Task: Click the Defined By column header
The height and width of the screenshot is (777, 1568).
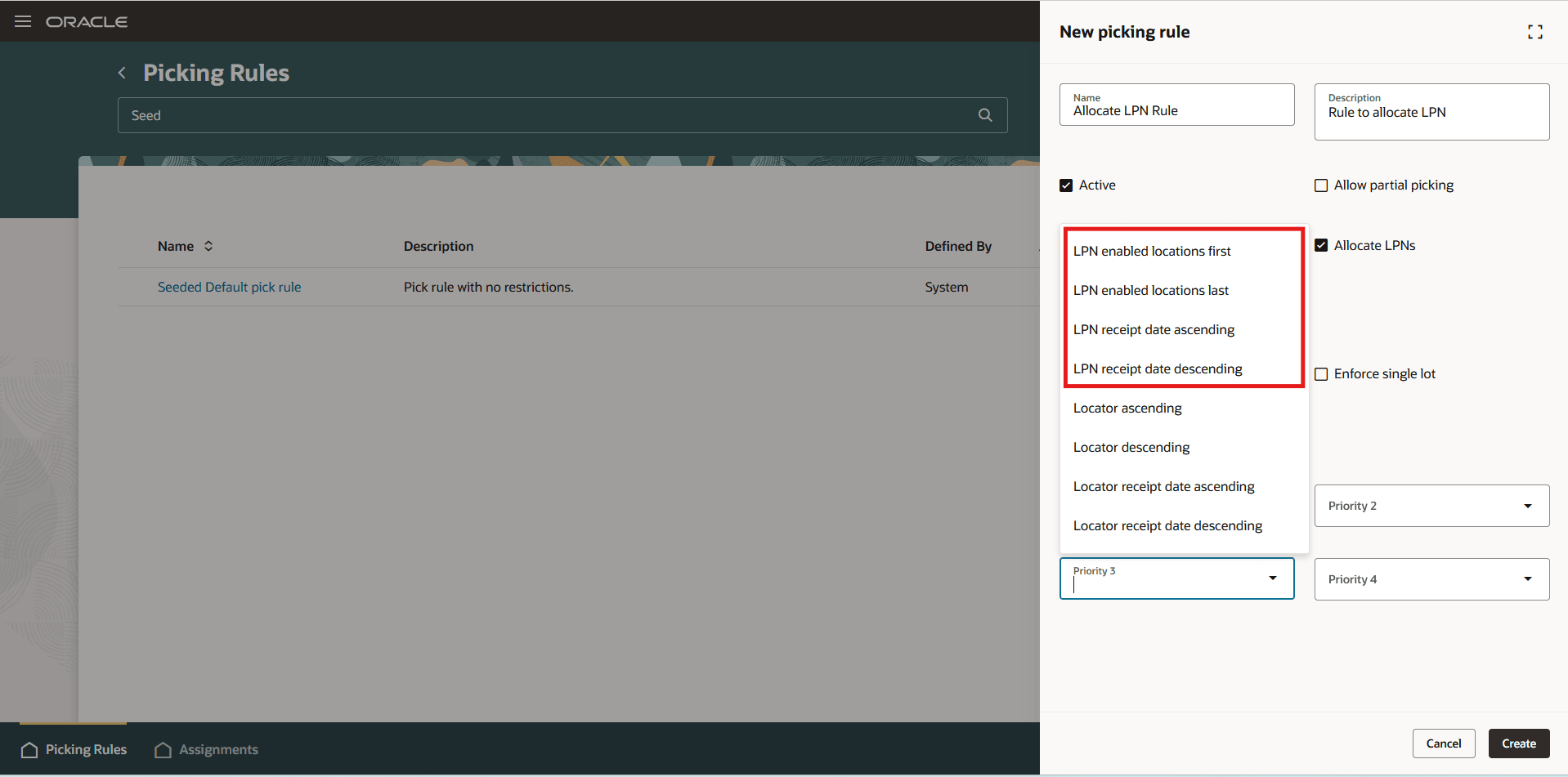Action: [x=958, y=246]
